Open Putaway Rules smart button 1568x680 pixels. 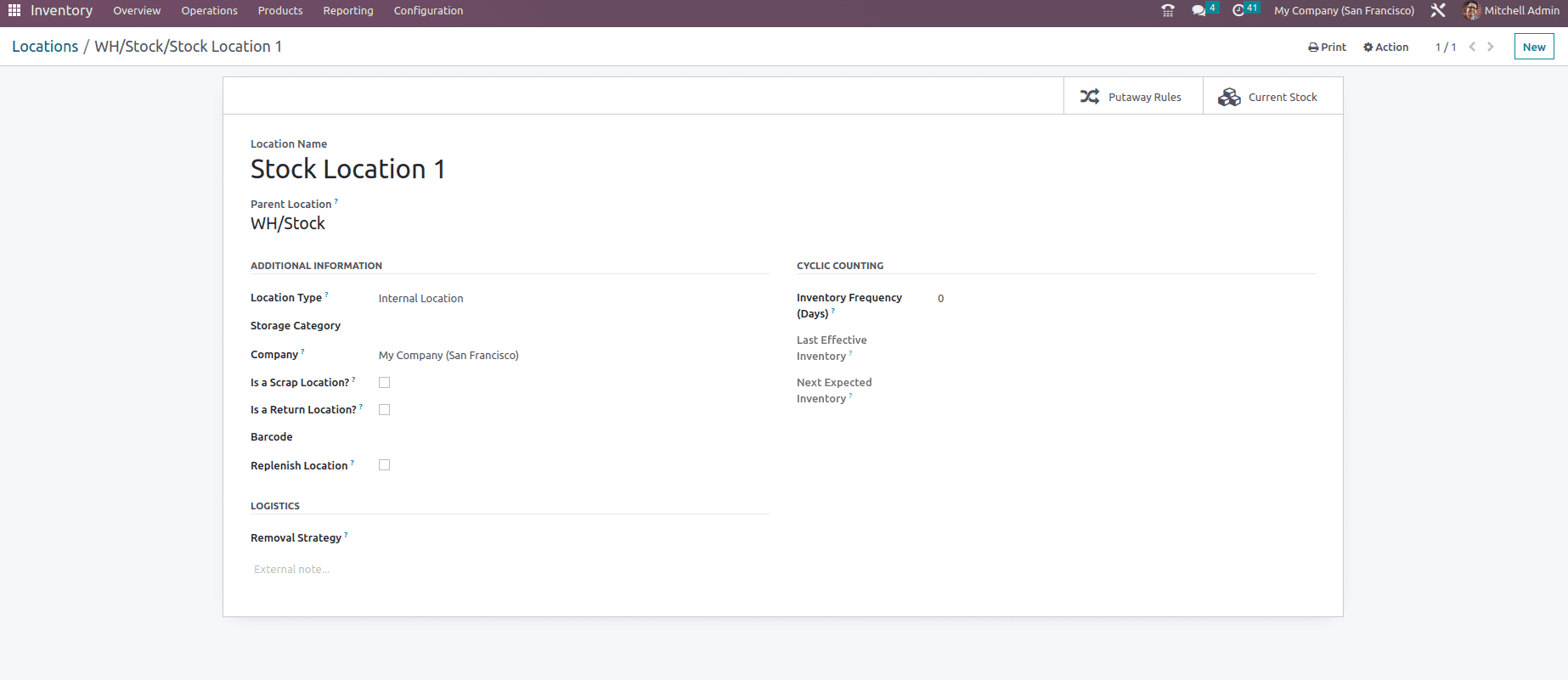(x=1133, y=97)
